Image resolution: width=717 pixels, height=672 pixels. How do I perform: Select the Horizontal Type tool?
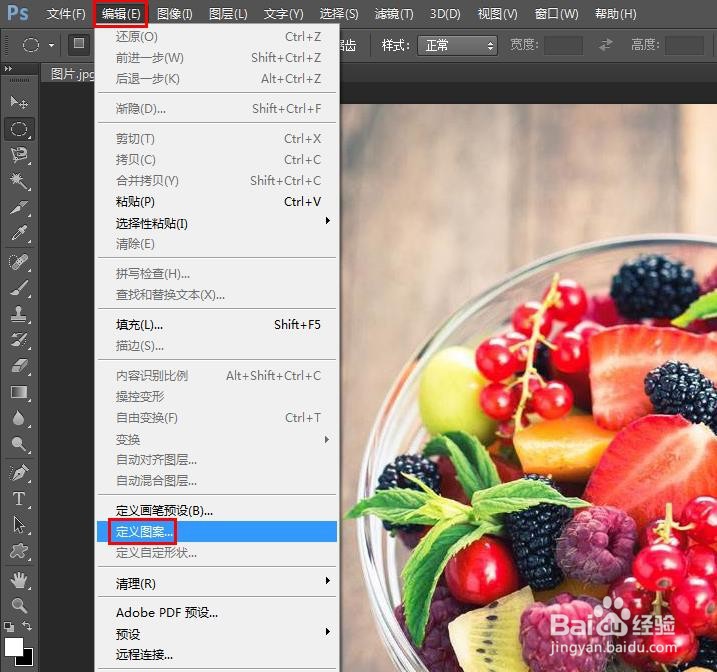tap(19, 499)
